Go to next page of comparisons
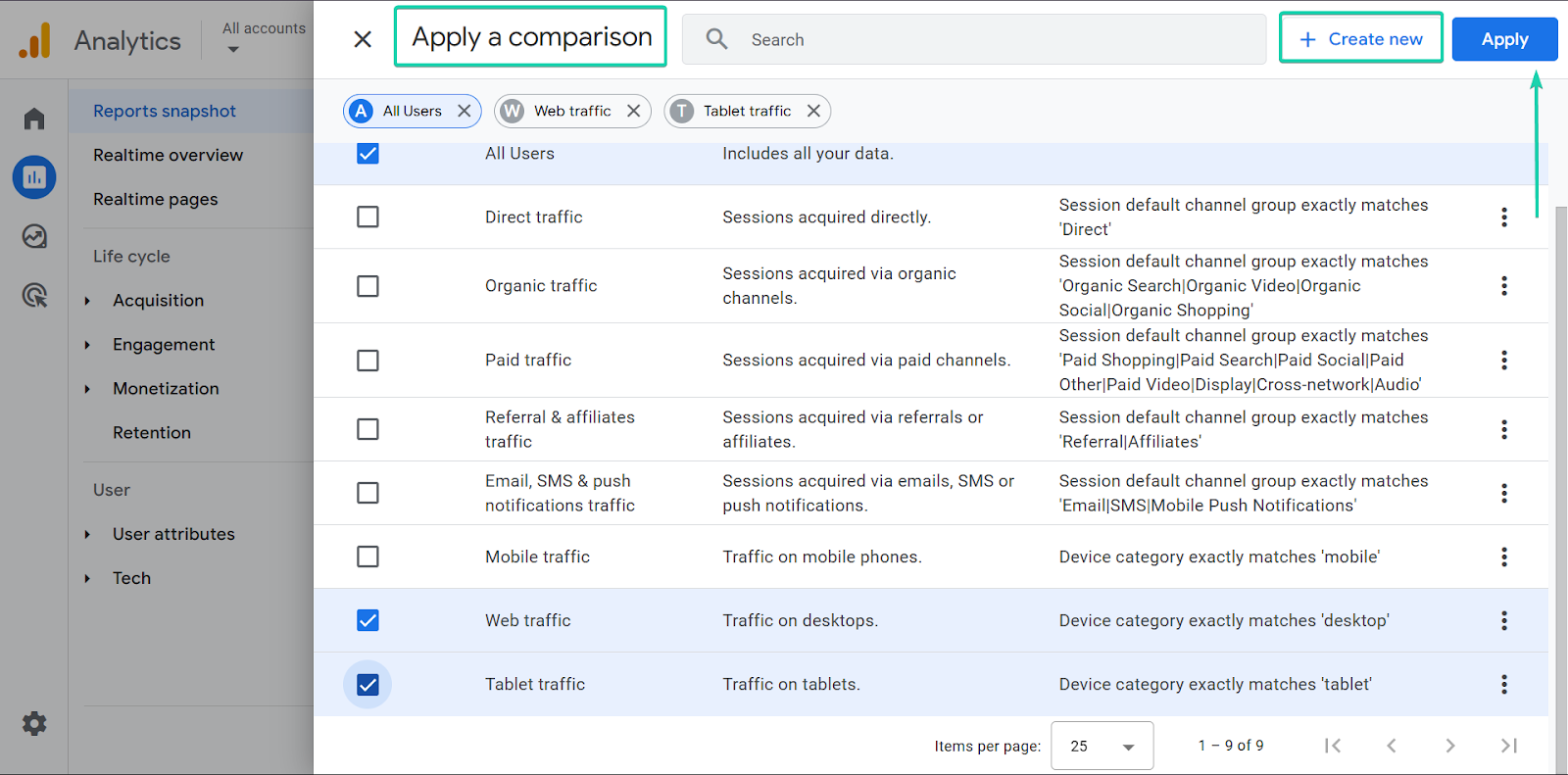Screen dimensions: 1568x775 pyautogui.click(x=1450, y=746)
